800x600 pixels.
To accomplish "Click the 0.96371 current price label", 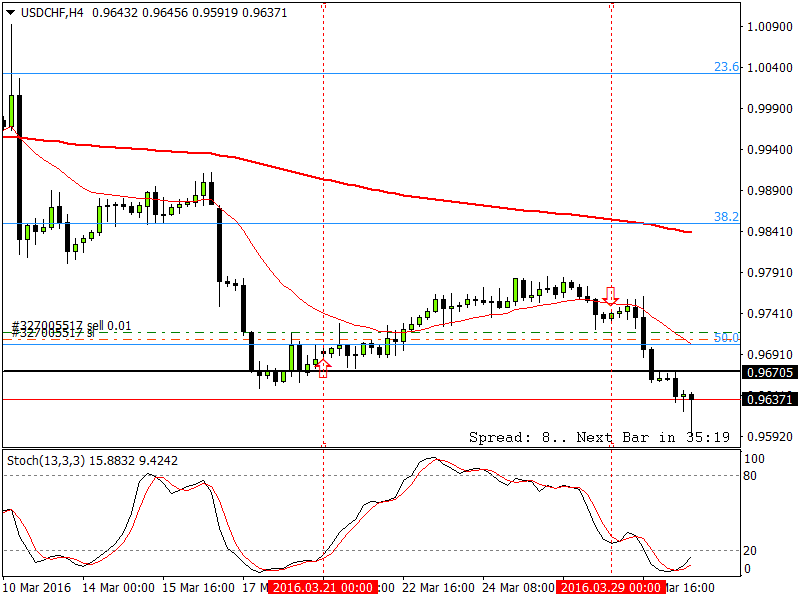I will 769,399.
